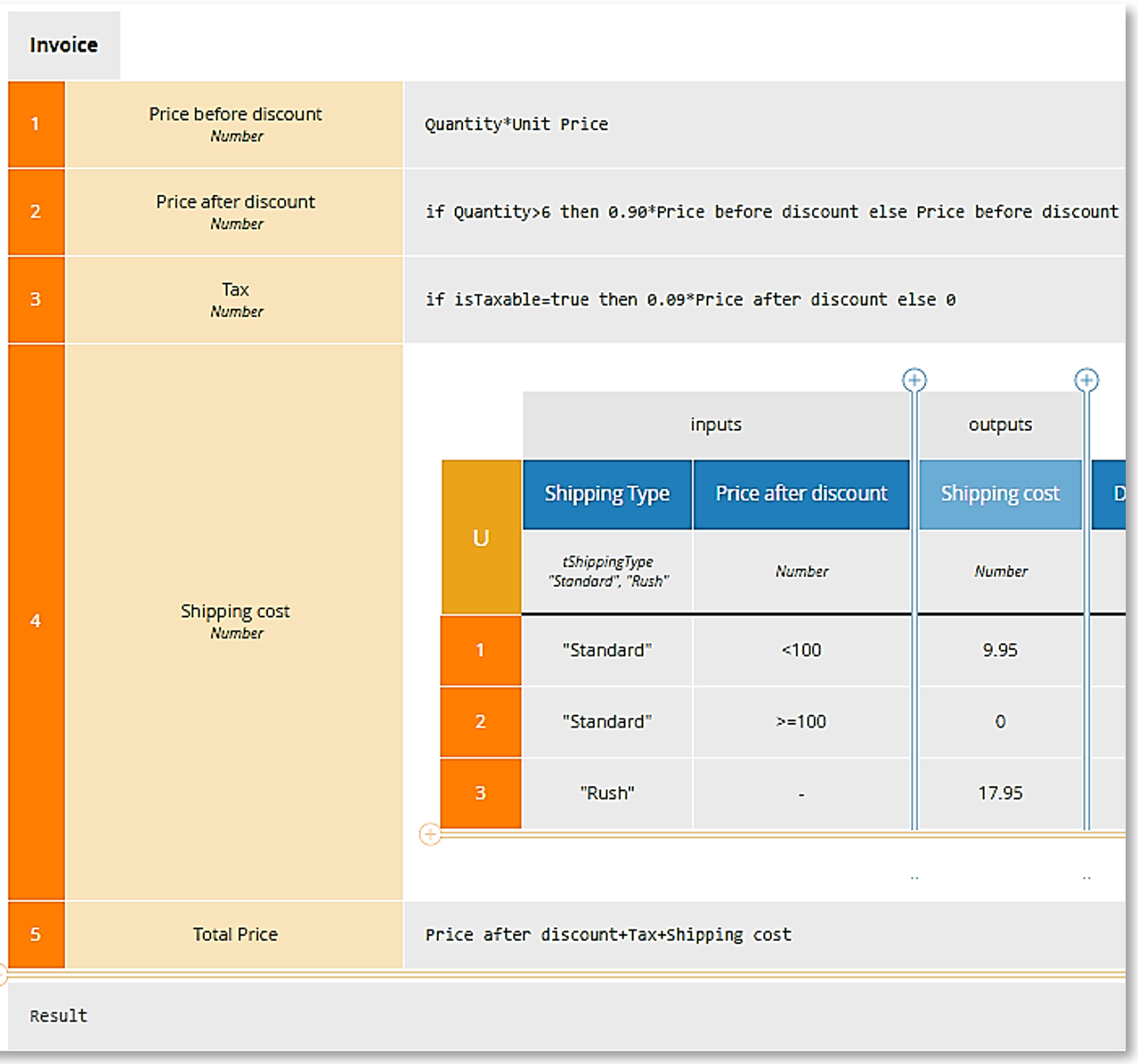Click the add-column plus icon after inputs
The height and width of the screenshot is (1064, 1138).
[914, 380]
